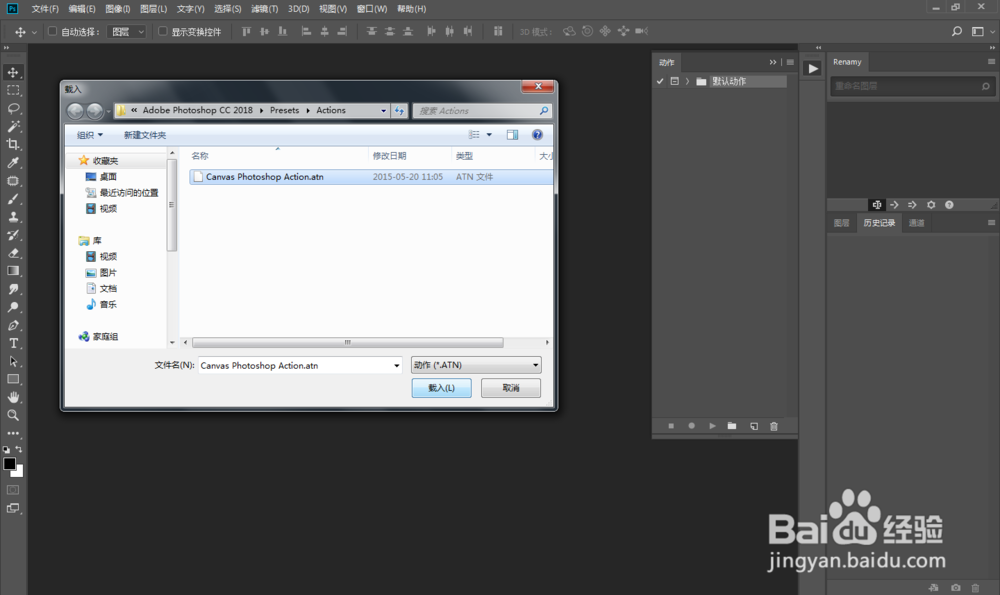Select the Crop tool
The height and width of the screenshot is (595, 1000).
pyautogui.click(x=13, y=144)
